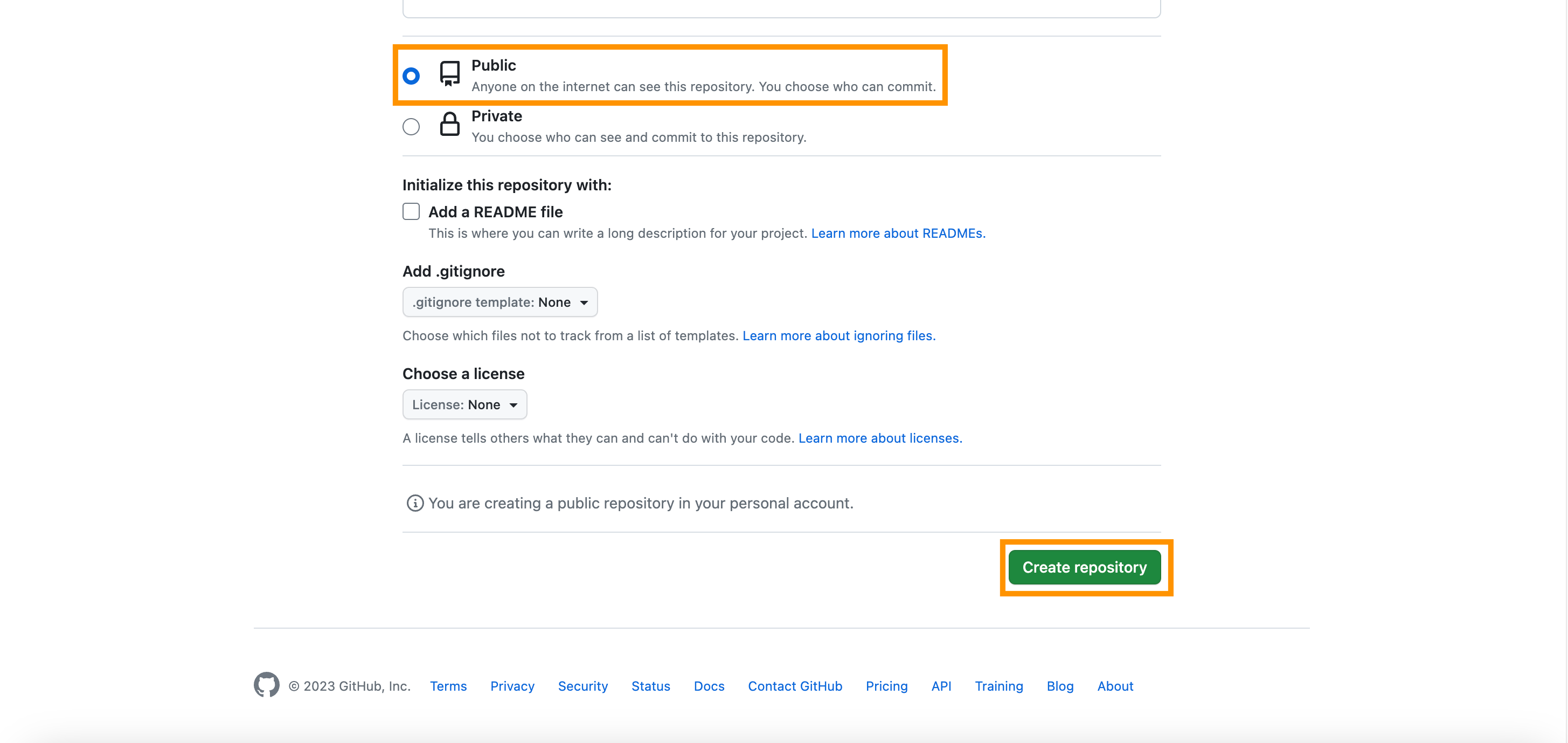Select the Private repository radio button
1568x743 pixels.
[412, 126]
